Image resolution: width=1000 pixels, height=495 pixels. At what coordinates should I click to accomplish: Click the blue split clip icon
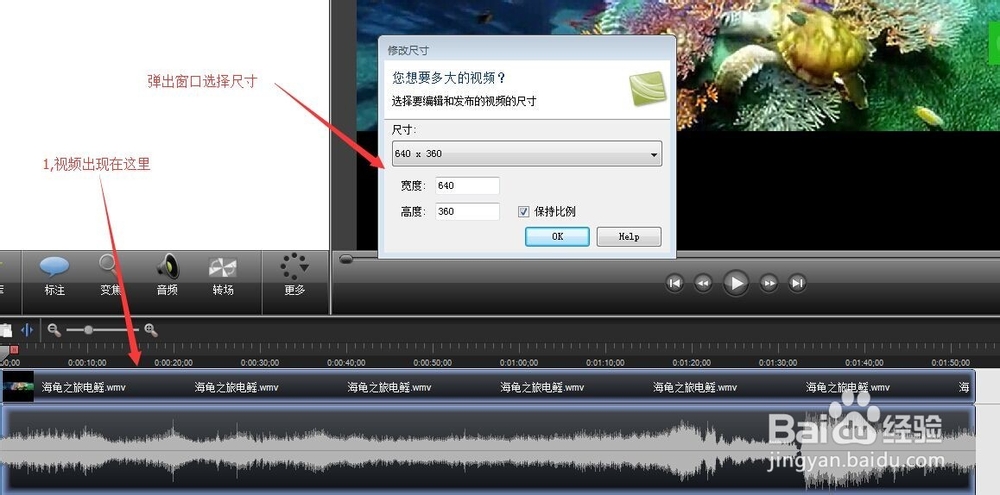point(27,330)
